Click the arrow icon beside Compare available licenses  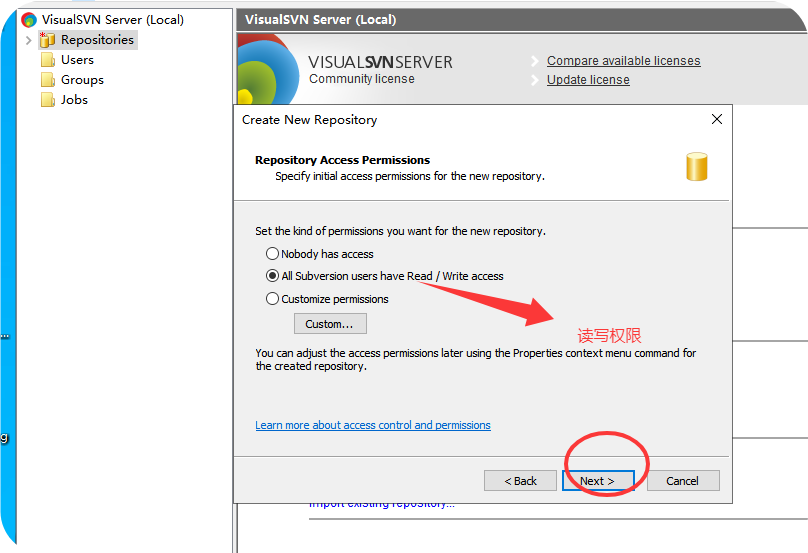535,61
